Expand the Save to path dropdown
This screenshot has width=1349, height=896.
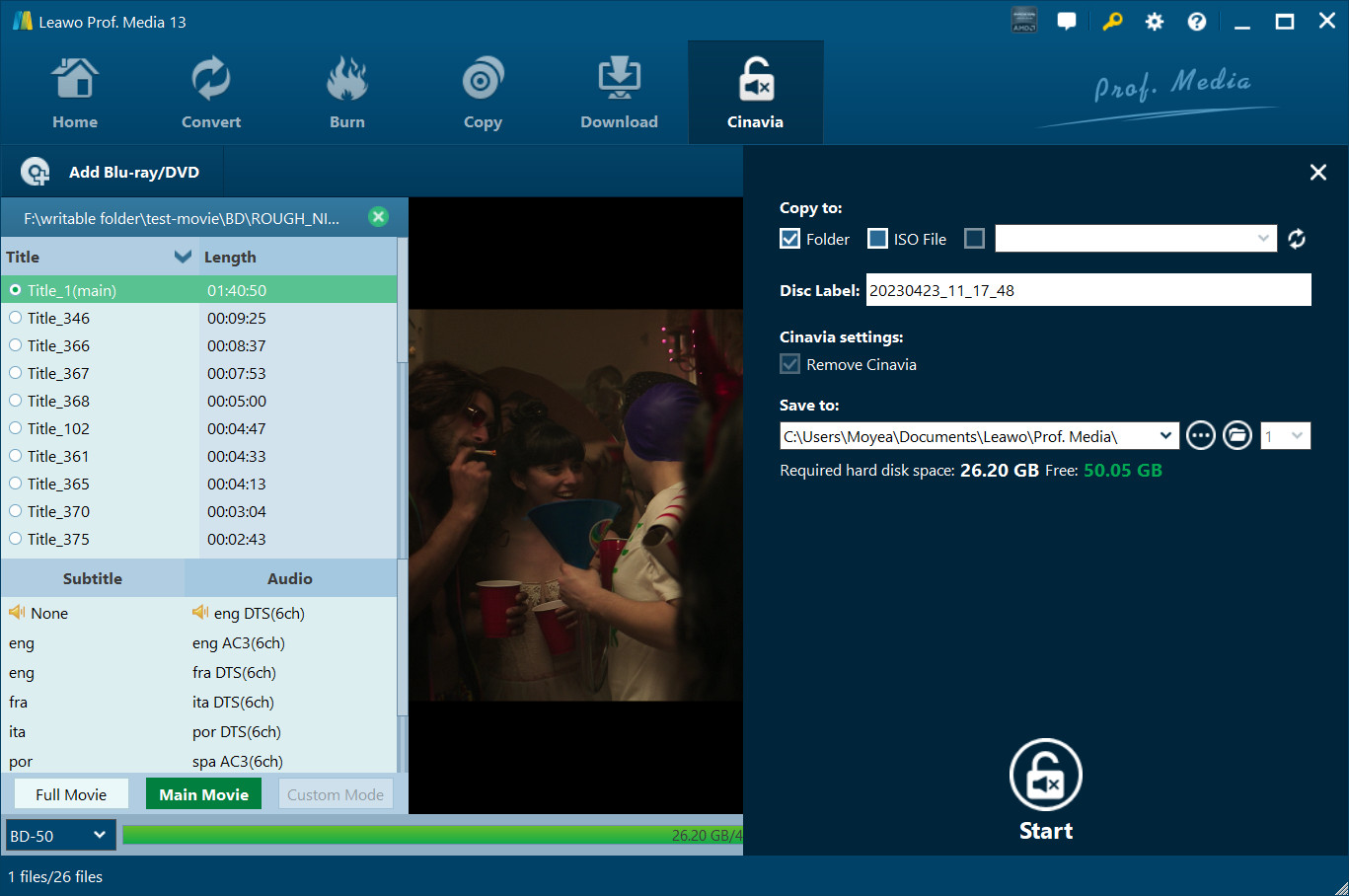pyautogui.click(x=1165, y=435)
